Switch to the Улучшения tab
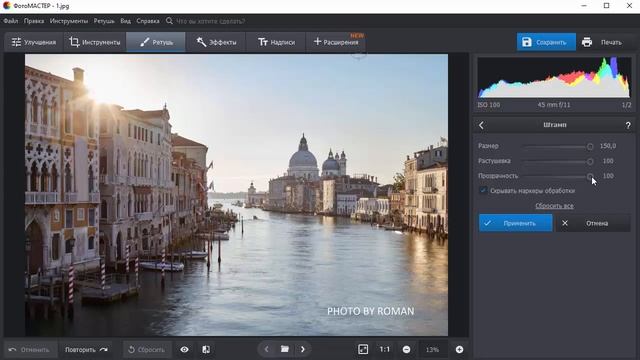The image size is (640, 360). point(34,42)
